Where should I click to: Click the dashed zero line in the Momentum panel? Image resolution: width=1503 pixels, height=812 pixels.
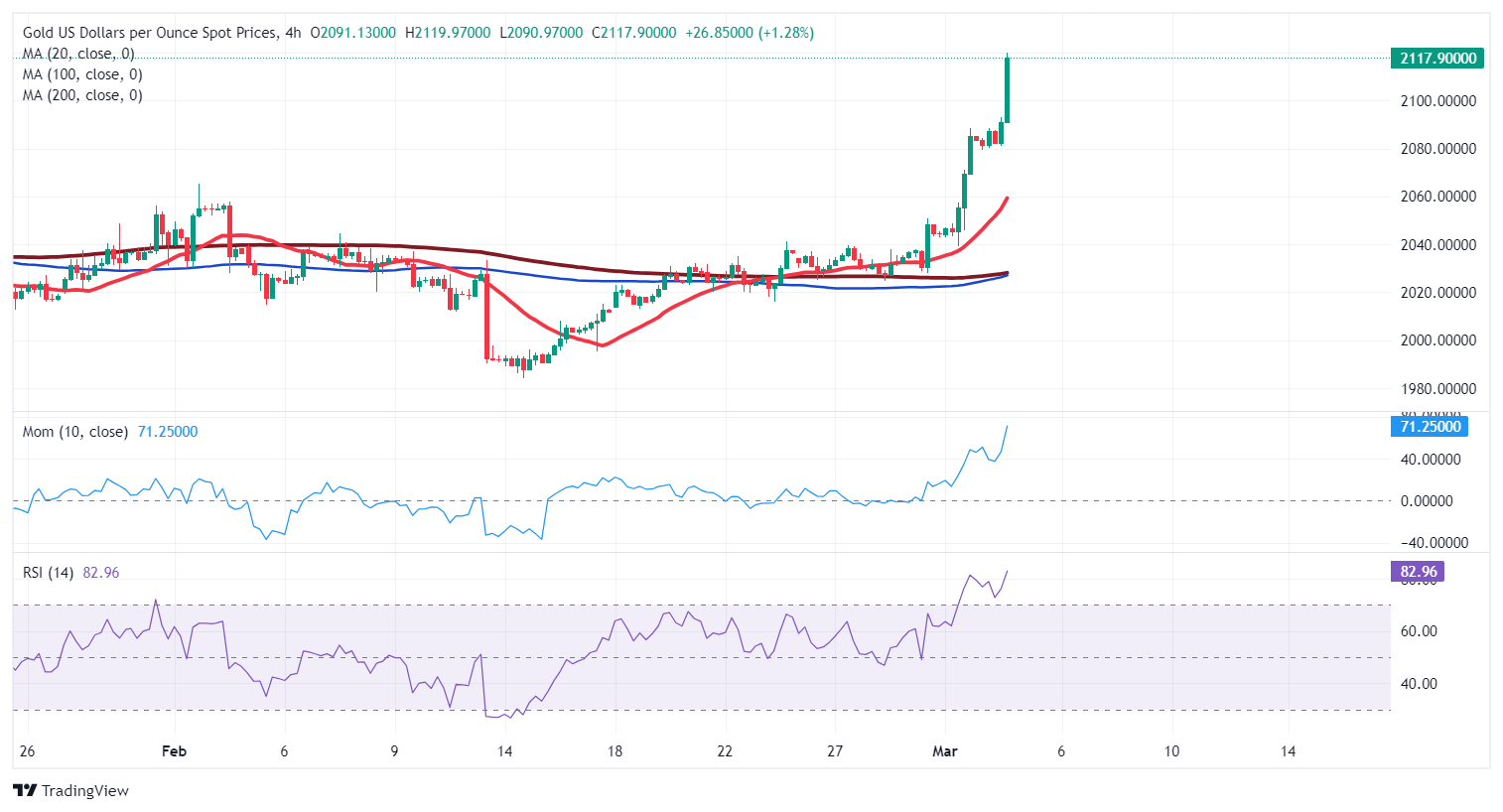click(695, 501)
